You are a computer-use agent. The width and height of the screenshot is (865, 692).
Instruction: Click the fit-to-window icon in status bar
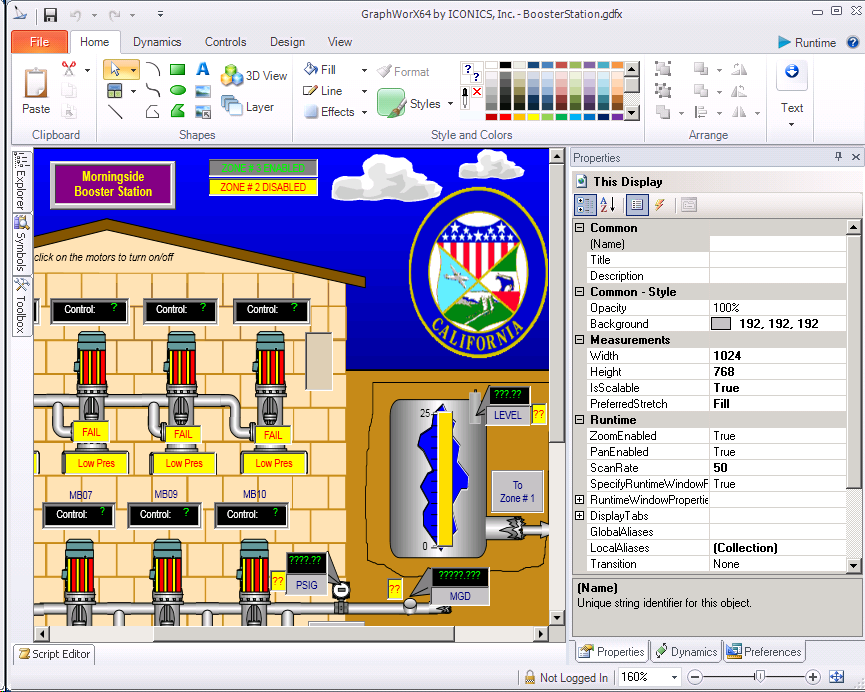pos(838,677)
